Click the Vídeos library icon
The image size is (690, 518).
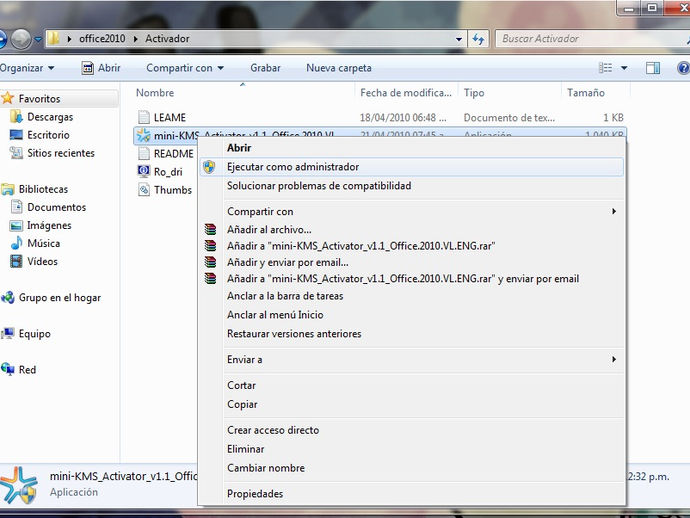16,261
